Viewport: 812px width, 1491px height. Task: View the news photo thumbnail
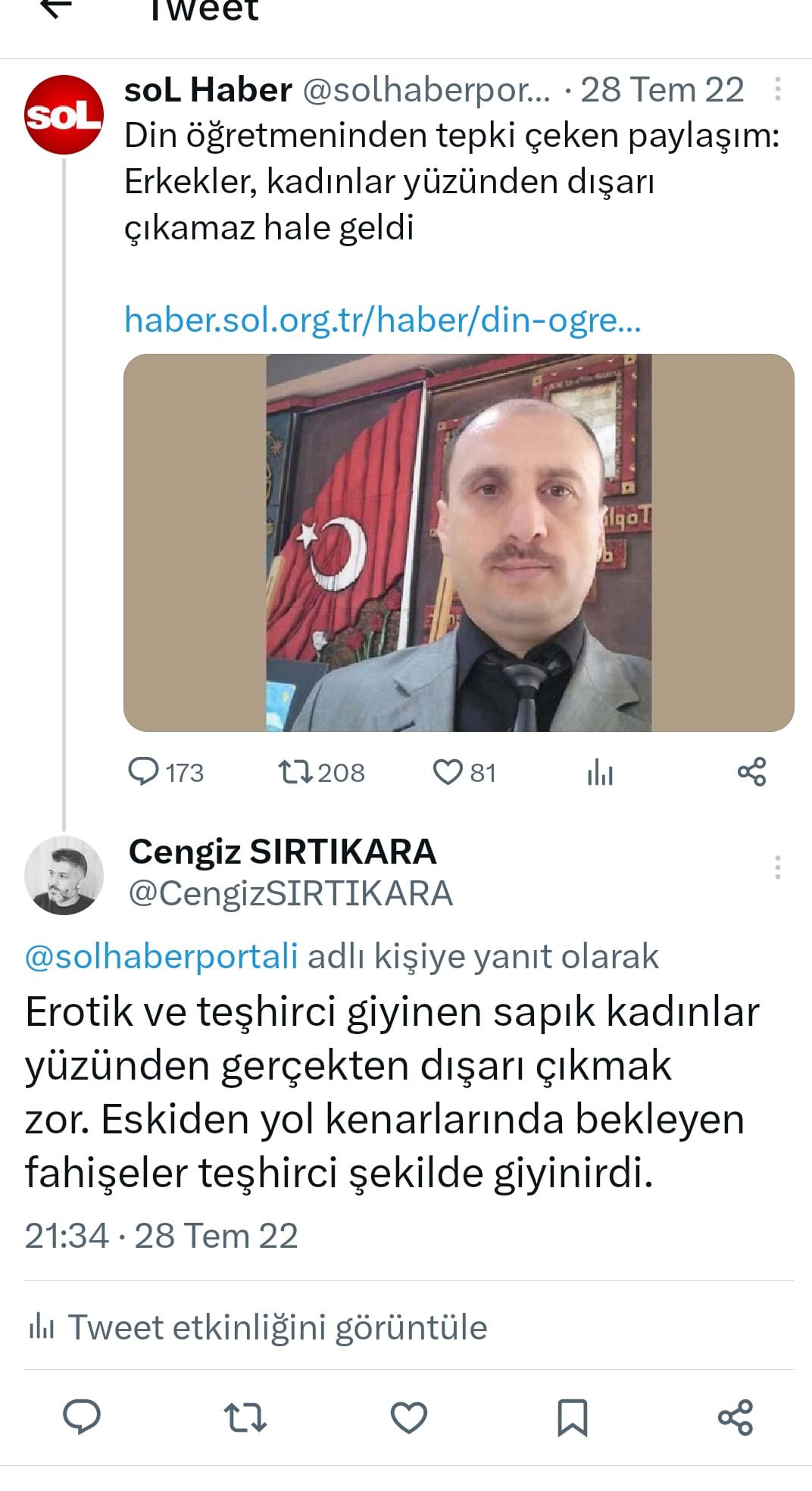pyautogui.click(x=459, y=542)
